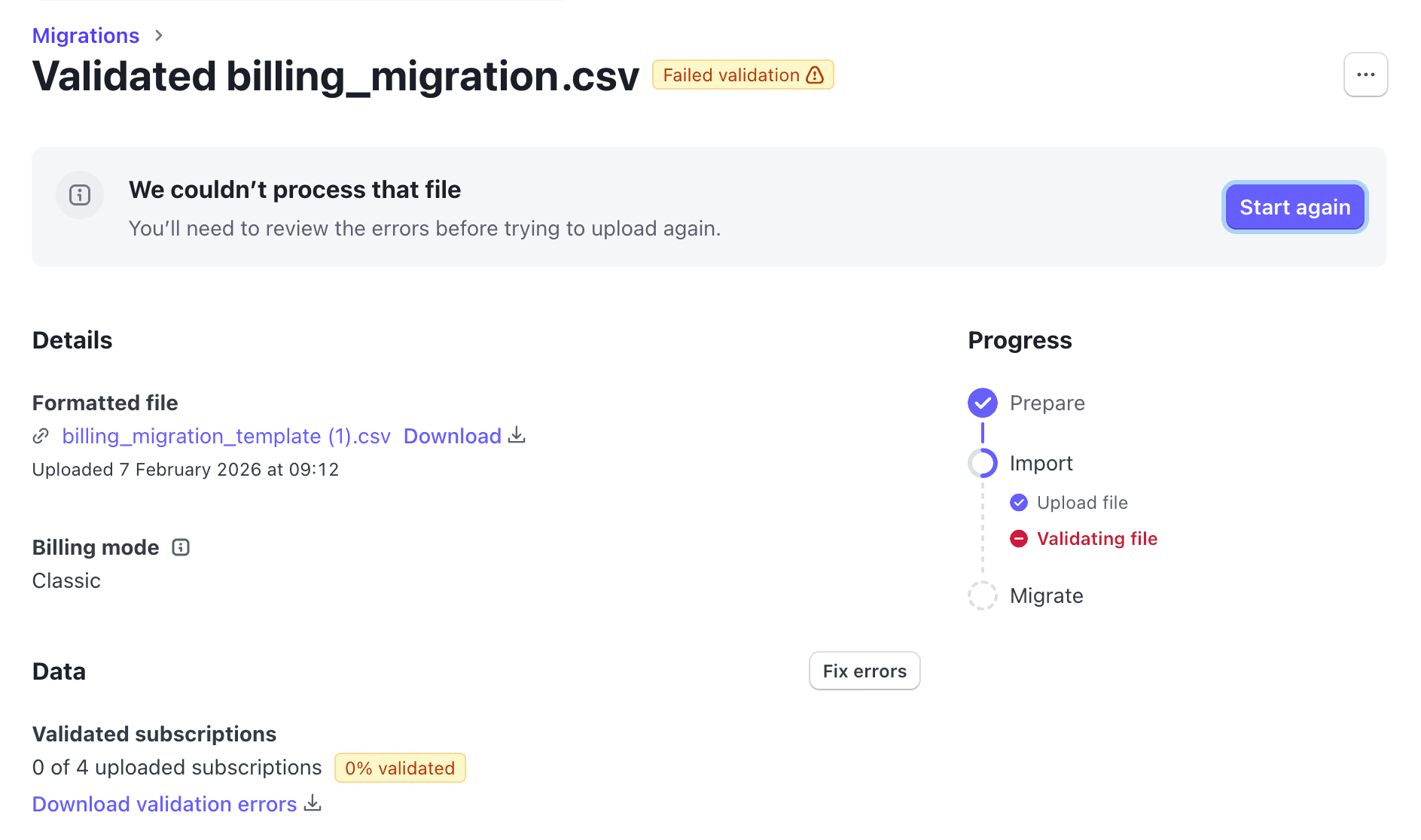Click the Failed validation warning badge
The image size is (1421, 840).
tap(743, 75)
